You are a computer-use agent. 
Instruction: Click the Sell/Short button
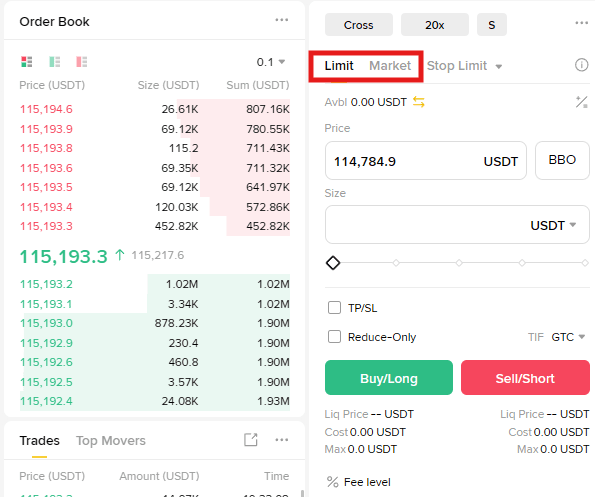[x=525, y=377]
